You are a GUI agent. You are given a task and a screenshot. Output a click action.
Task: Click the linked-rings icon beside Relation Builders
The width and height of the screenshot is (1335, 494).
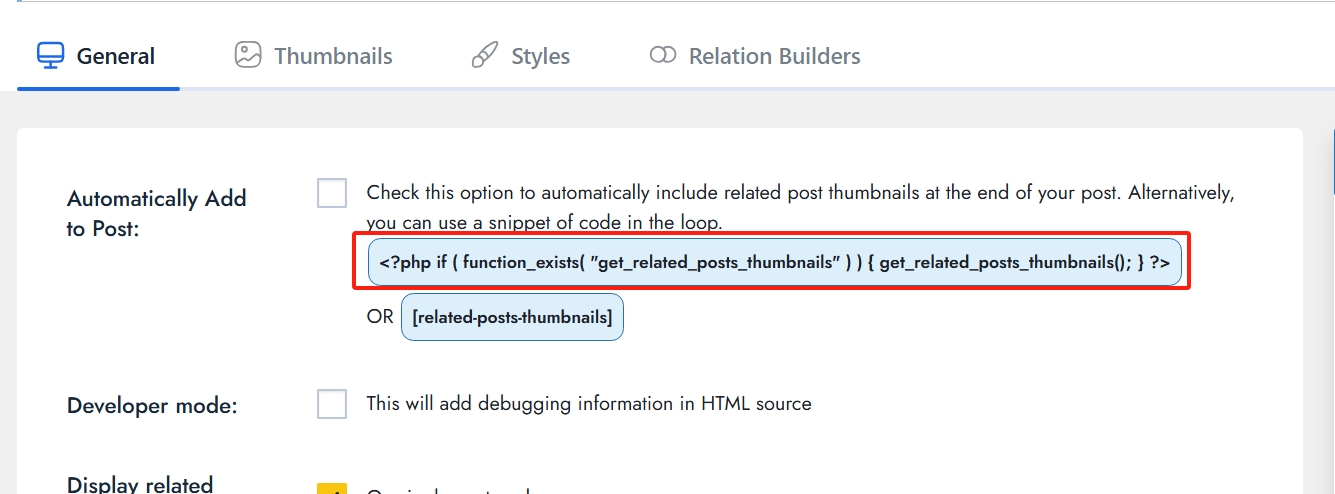[662, 55]
